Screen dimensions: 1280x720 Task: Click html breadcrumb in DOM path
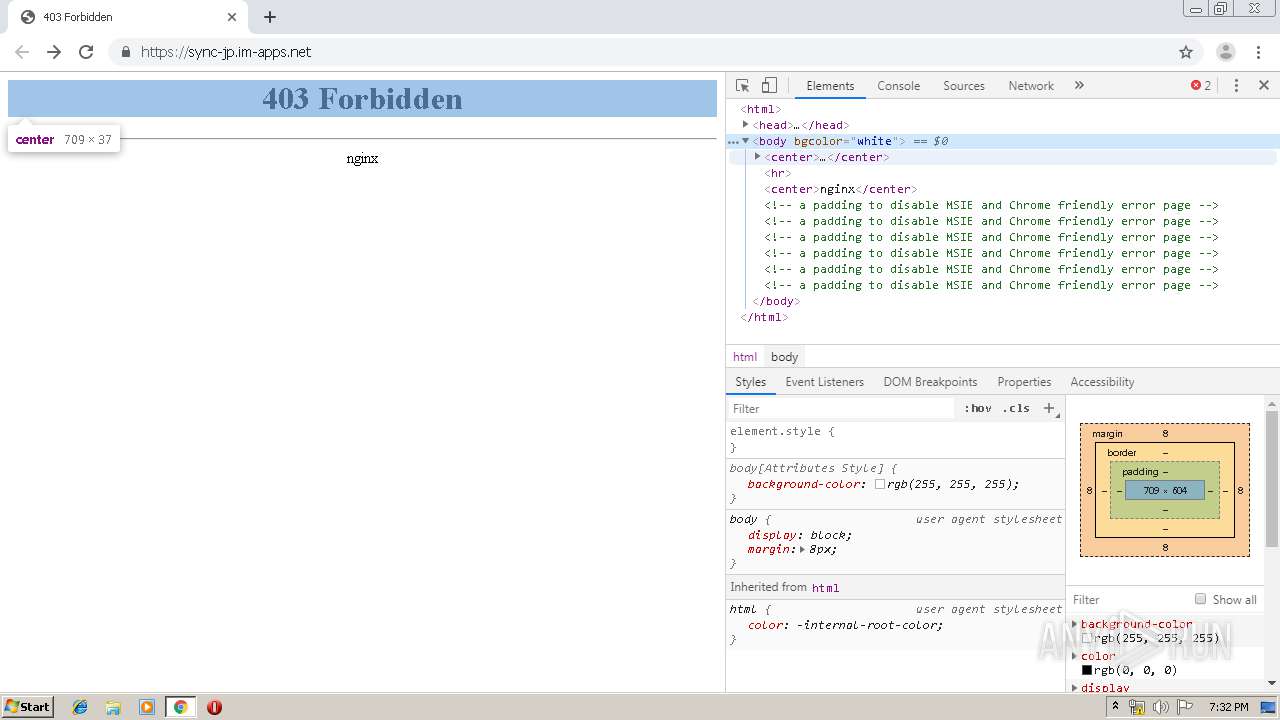[x=745, y=357]
